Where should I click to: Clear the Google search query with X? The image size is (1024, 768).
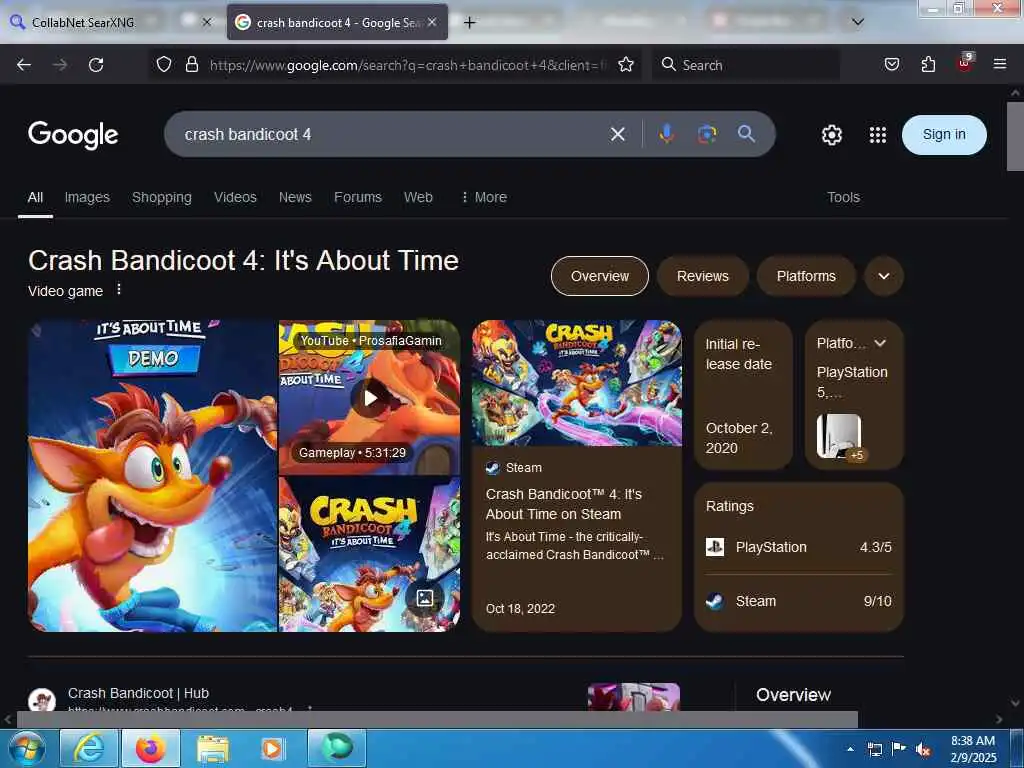click(617, 135)
